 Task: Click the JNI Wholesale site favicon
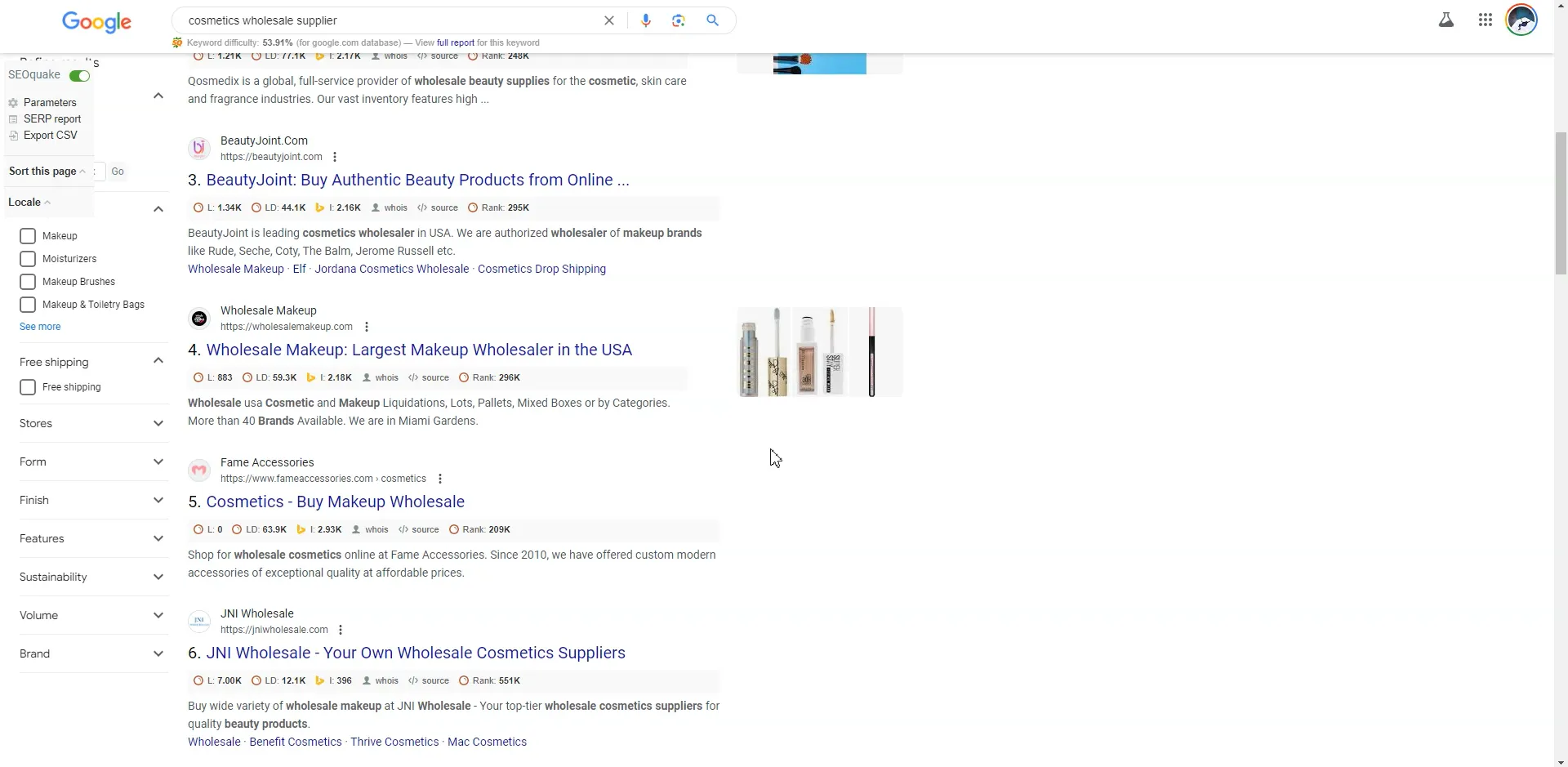pos(199,622)
